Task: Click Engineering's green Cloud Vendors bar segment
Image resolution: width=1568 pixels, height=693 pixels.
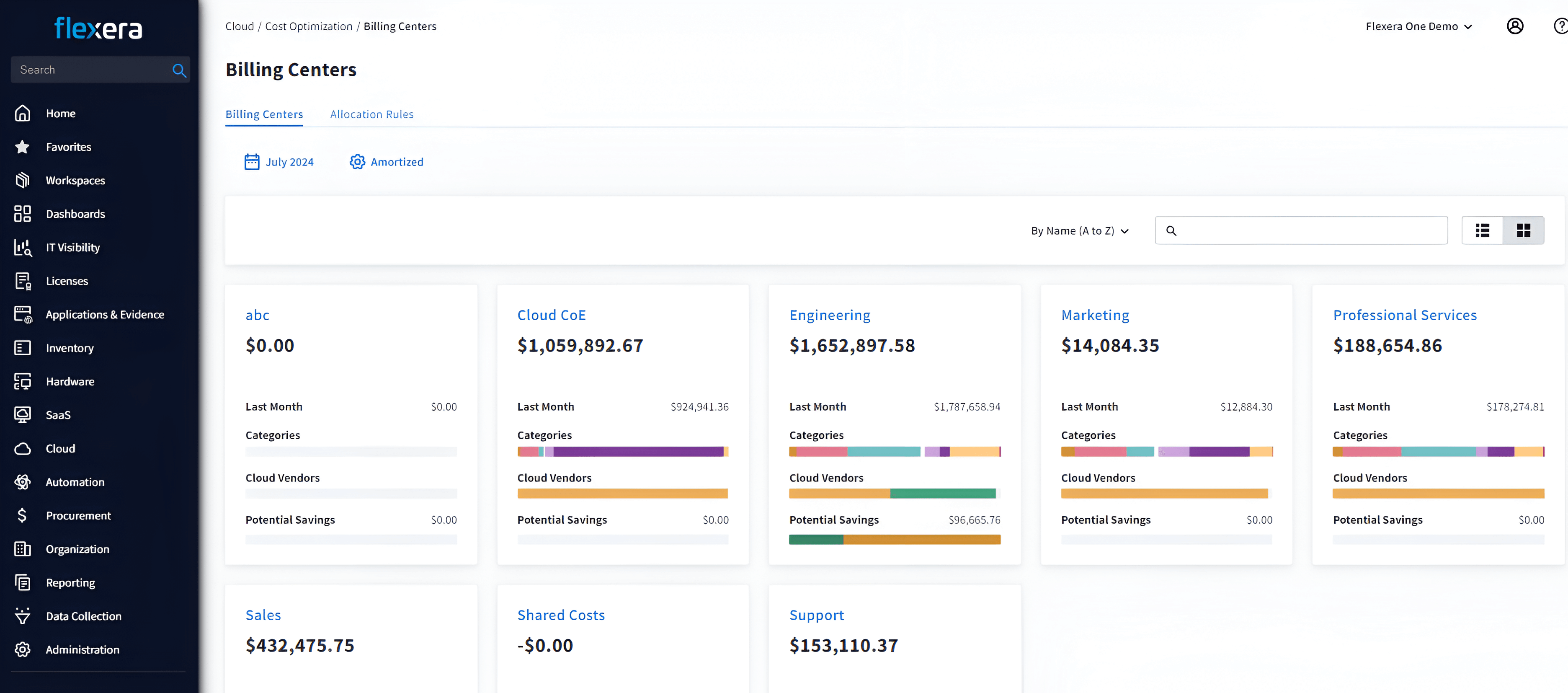Action: pyautogui.click(x=942, y=493)
